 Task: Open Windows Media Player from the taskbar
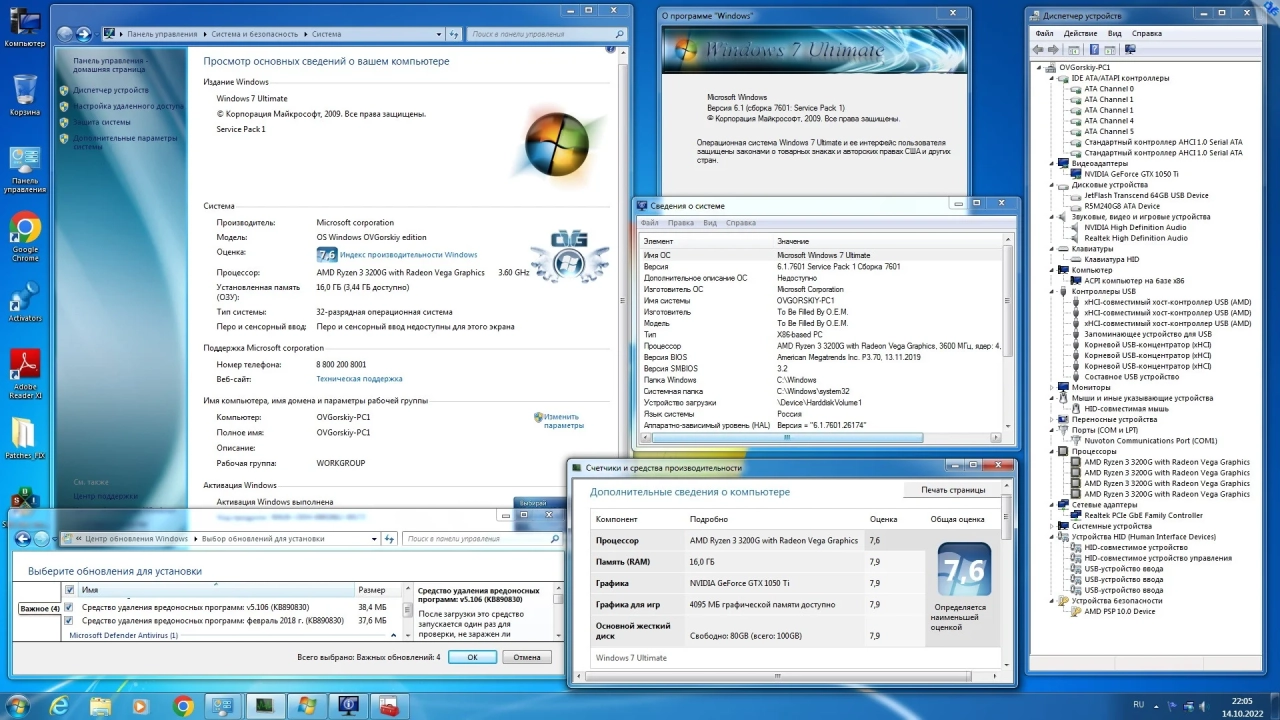pyautogui.click(x=140, y=706)
